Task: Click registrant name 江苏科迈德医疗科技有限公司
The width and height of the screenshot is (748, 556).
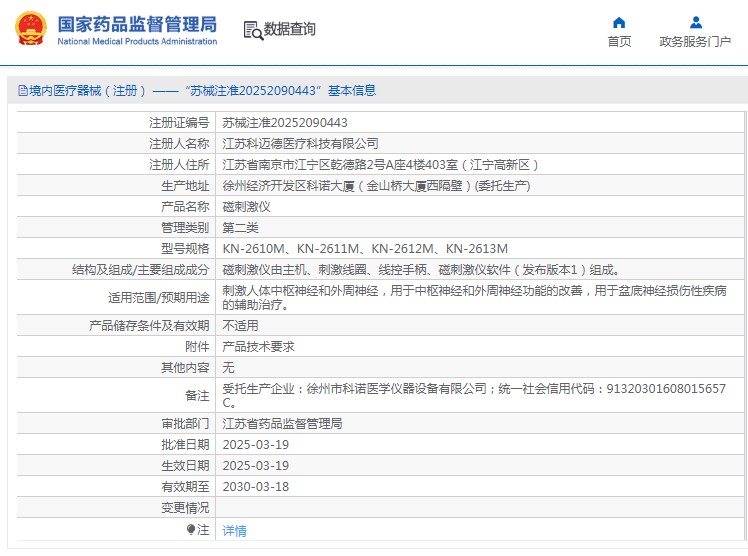Action: [x=300, y=144]
